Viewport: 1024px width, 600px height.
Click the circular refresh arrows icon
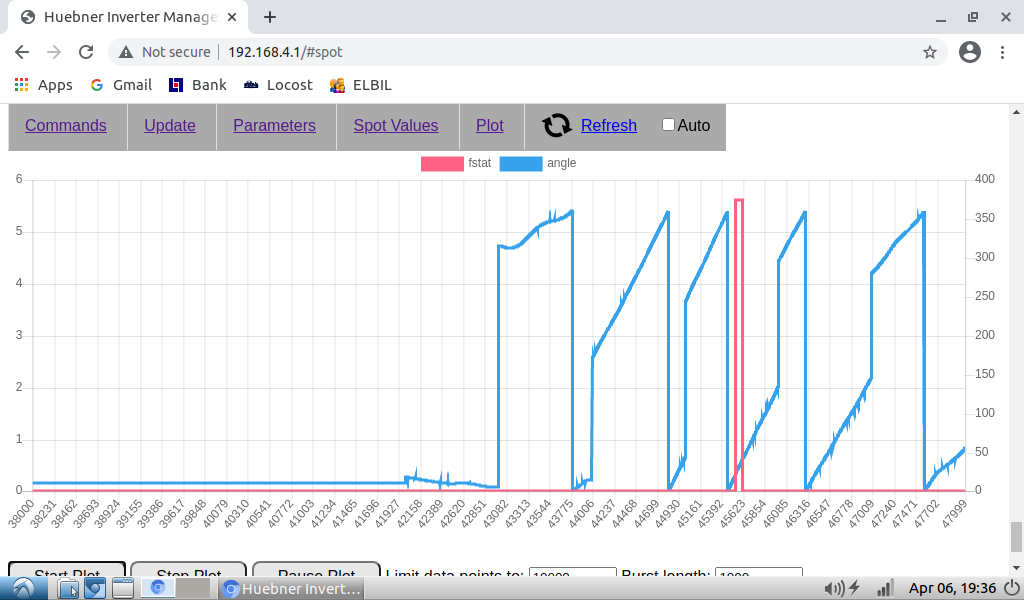[x=557, y=125]
